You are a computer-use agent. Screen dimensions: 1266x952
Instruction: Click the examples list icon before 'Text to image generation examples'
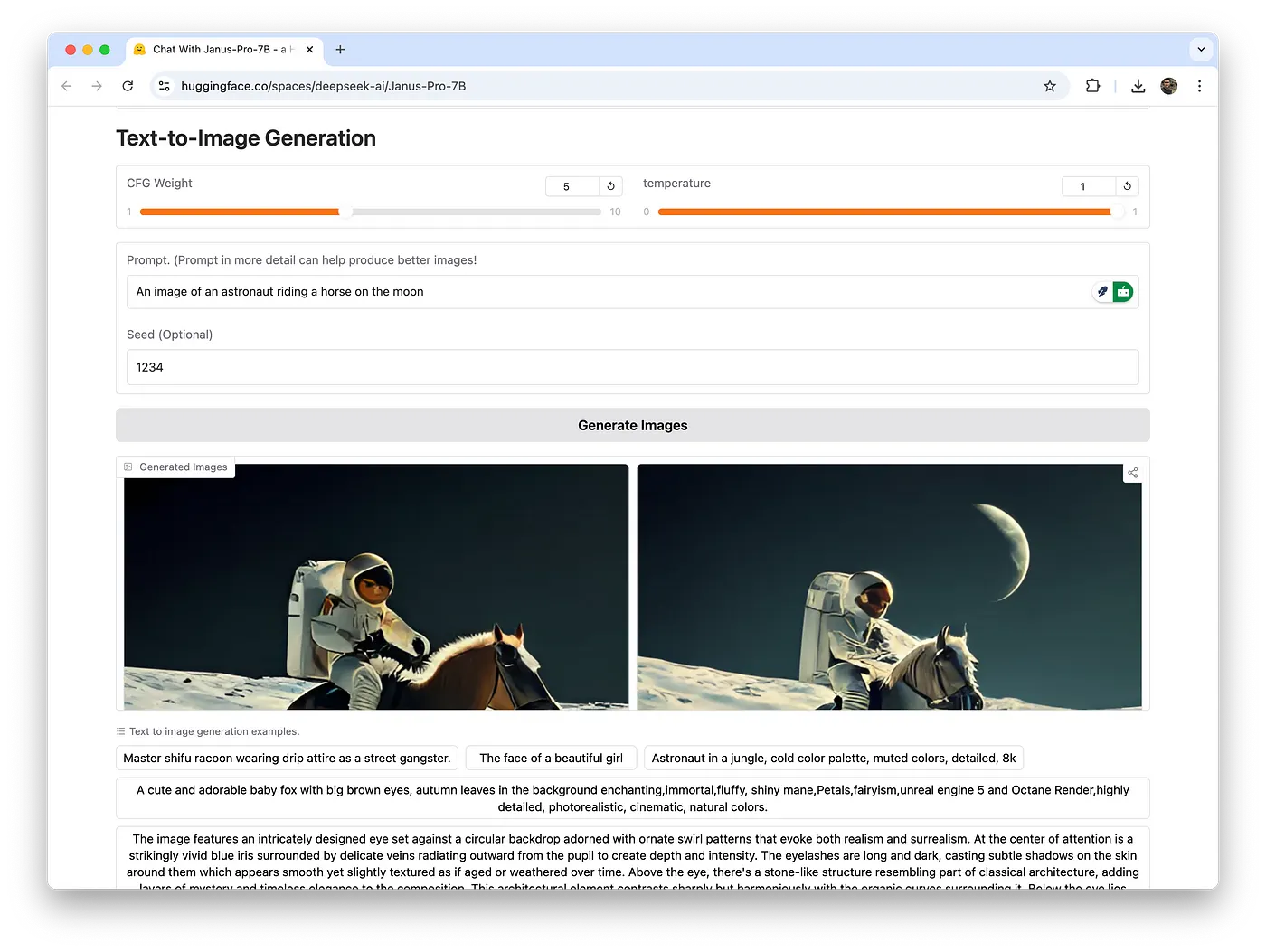point(120,731)
